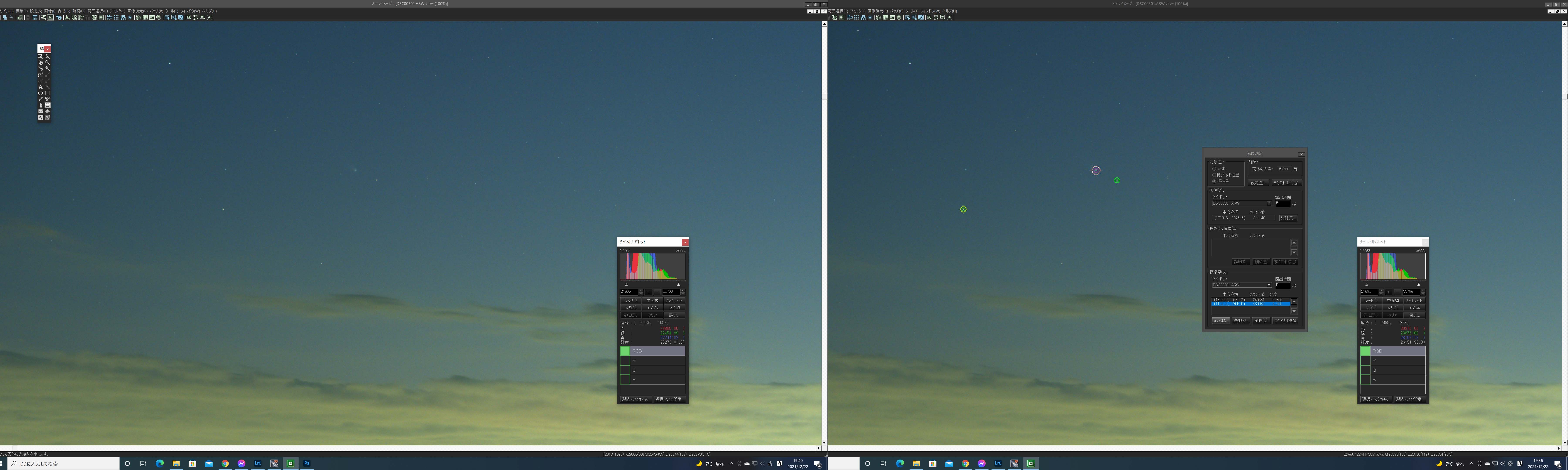This screenshot has width=1568, height=470.
Task: Select the 除外する恒星 radio button
Action: point(1214,175)
